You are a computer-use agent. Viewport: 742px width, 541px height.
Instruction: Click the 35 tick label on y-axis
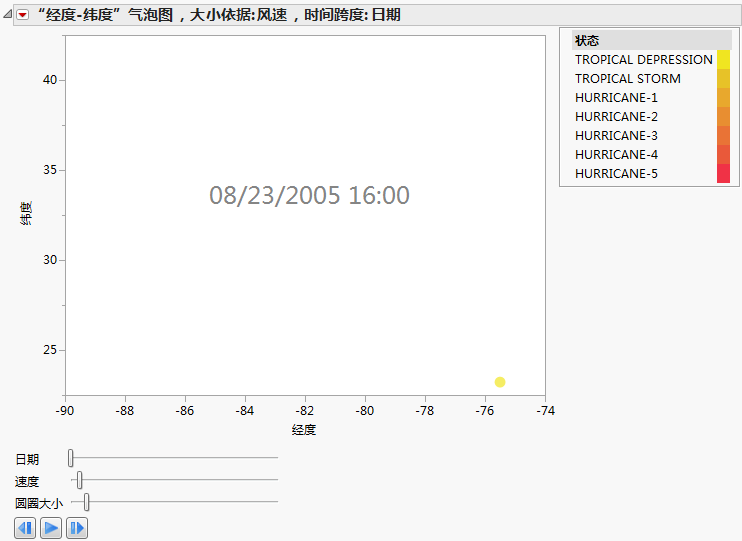(x=50, y=170)
